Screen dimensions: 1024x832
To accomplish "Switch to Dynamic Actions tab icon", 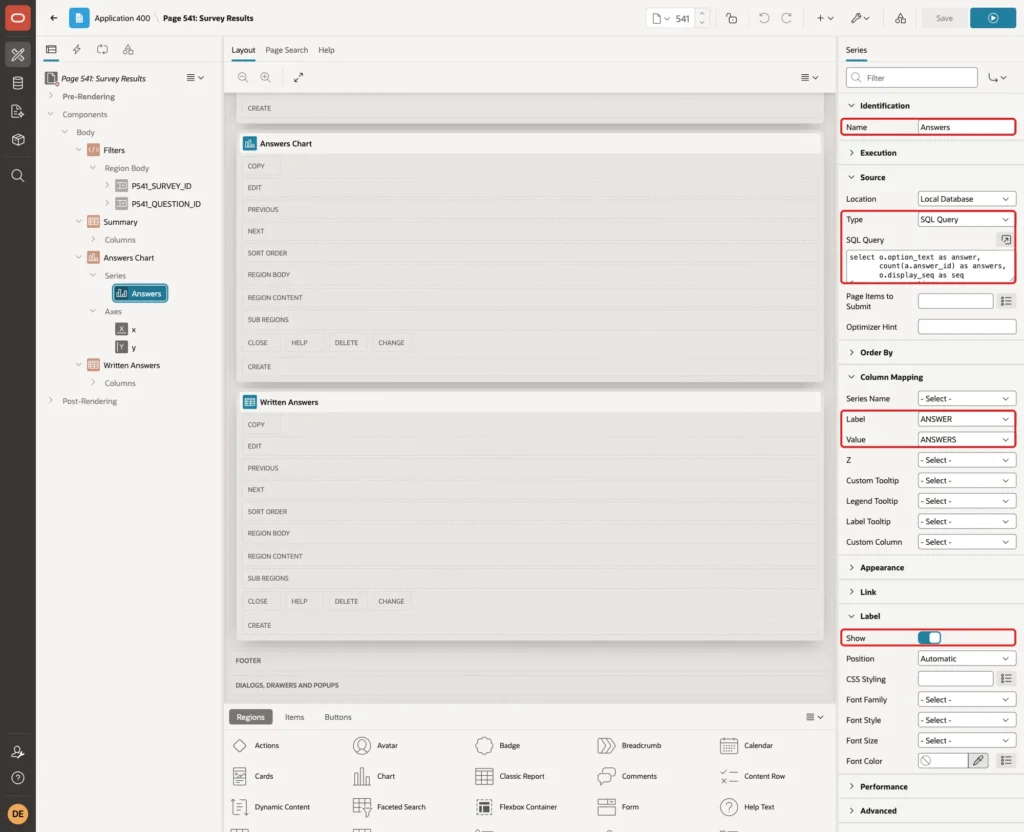I will click(x=76, y=50).
